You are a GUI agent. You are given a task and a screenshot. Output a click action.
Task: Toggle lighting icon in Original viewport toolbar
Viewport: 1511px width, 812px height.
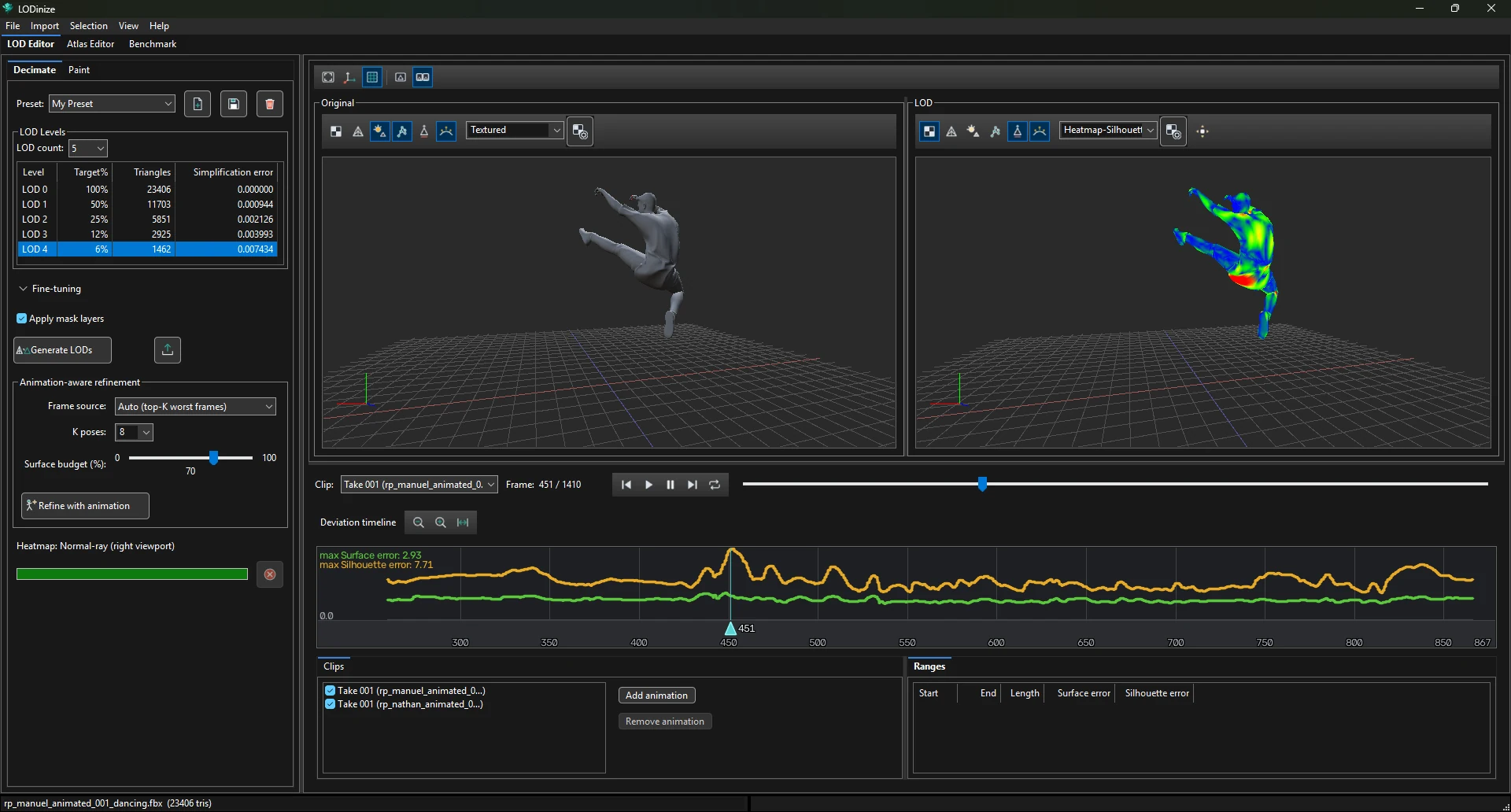pyautogui.click(x=380, y=131)
